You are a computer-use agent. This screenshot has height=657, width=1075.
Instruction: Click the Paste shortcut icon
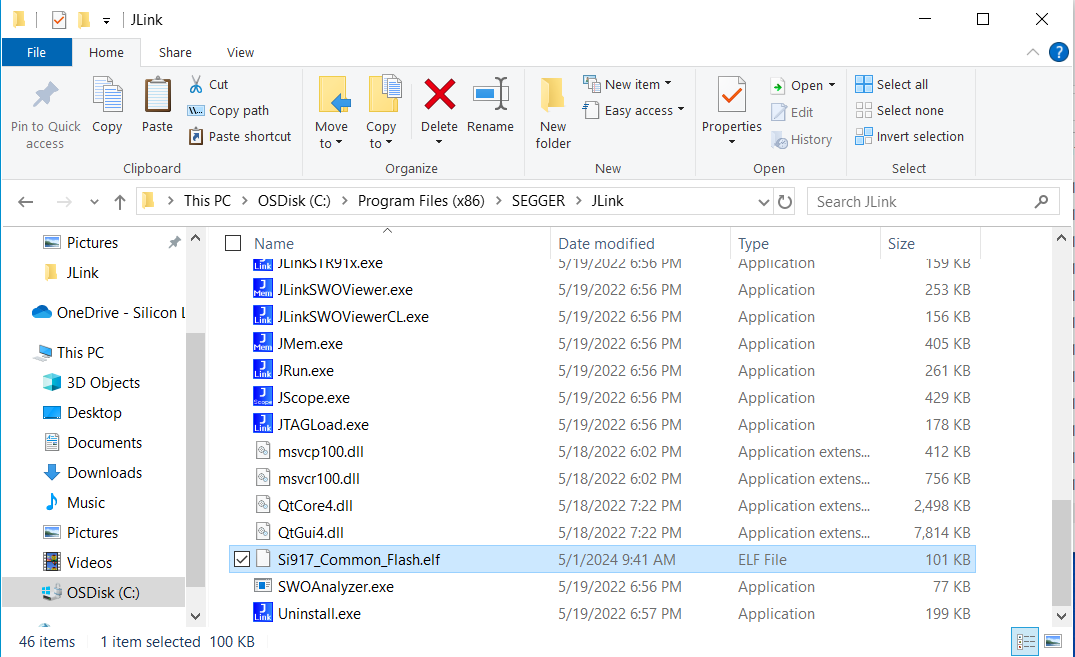(196, 136)
